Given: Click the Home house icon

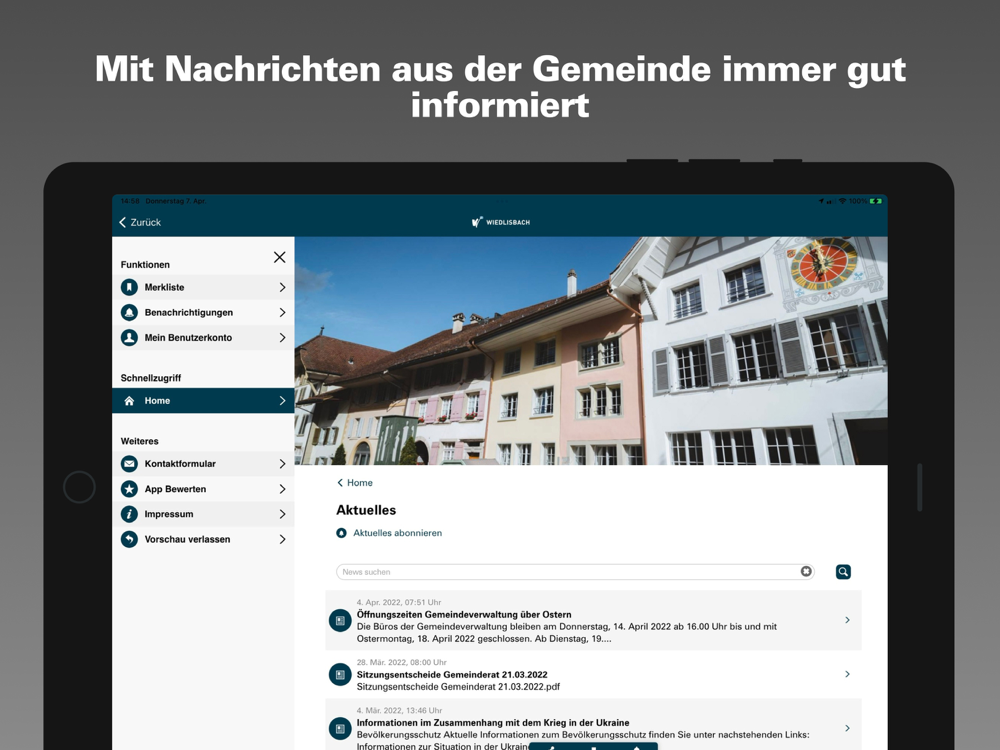Looking at the screenshot, I should [129, 401].
